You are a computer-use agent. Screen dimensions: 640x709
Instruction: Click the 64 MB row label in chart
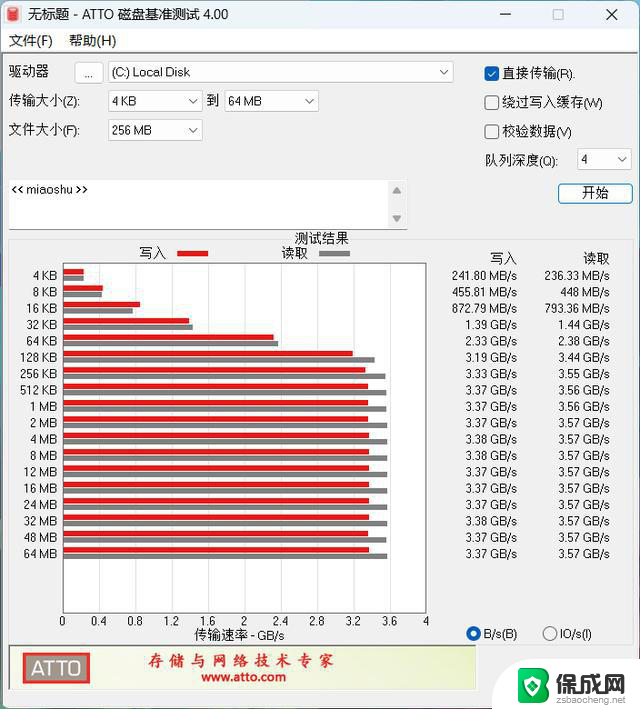click(x=40, y=553)
